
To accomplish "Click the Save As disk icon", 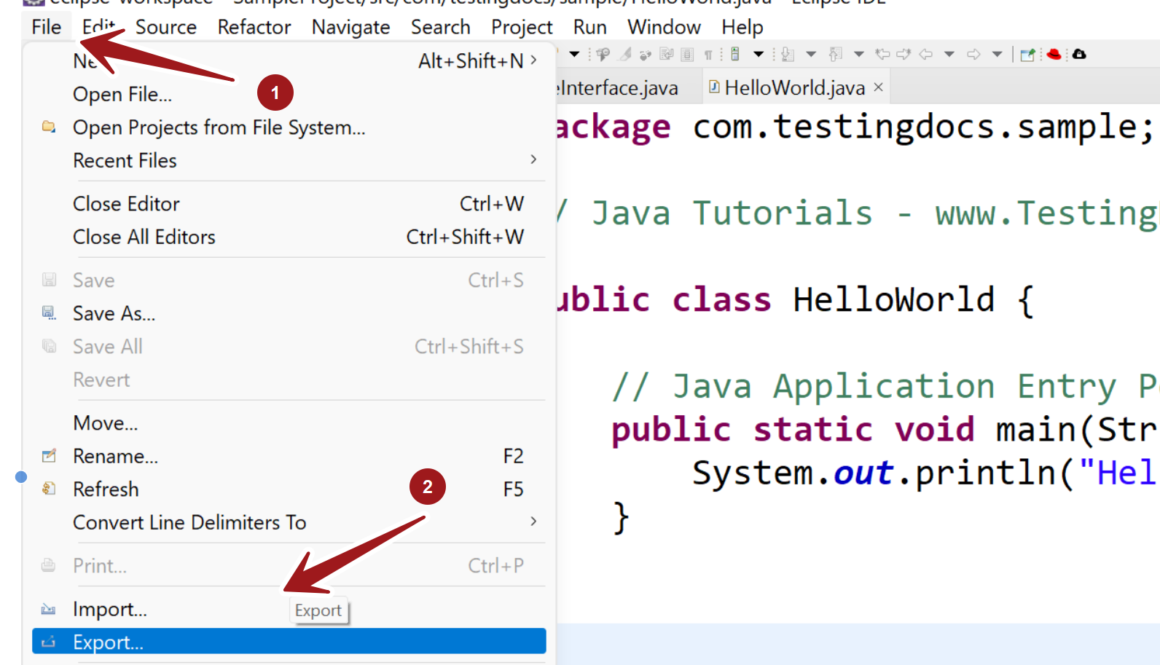I will pyautogui.click(x=49, y=313).
